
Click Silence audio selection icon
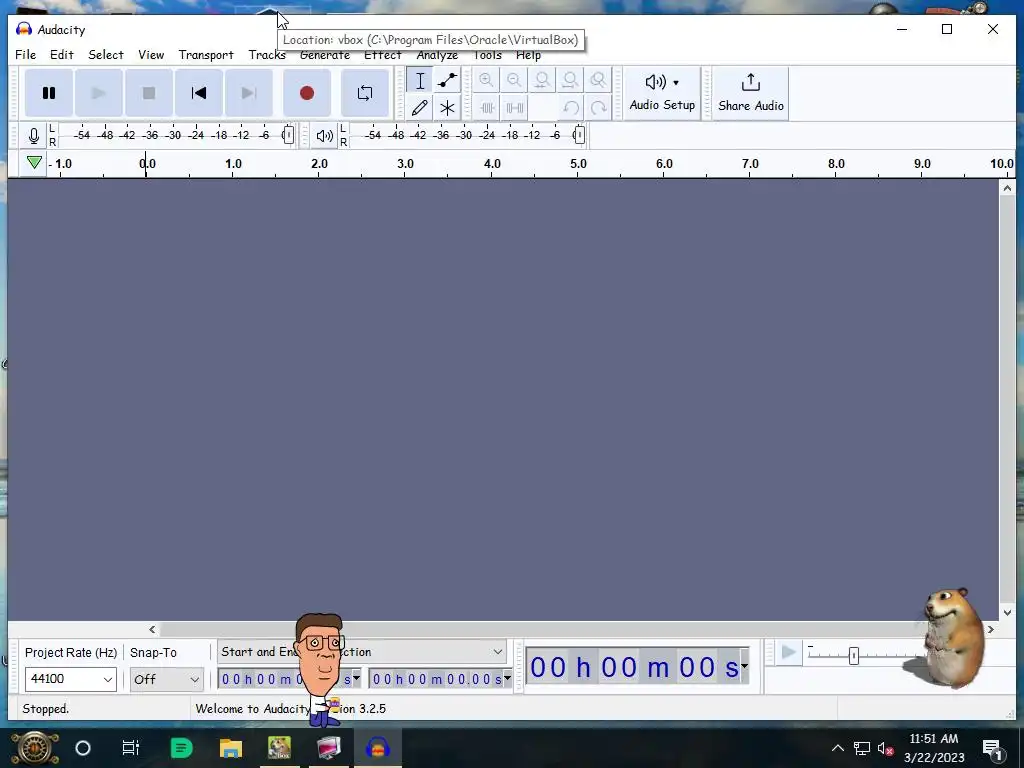tap(515, 108)
